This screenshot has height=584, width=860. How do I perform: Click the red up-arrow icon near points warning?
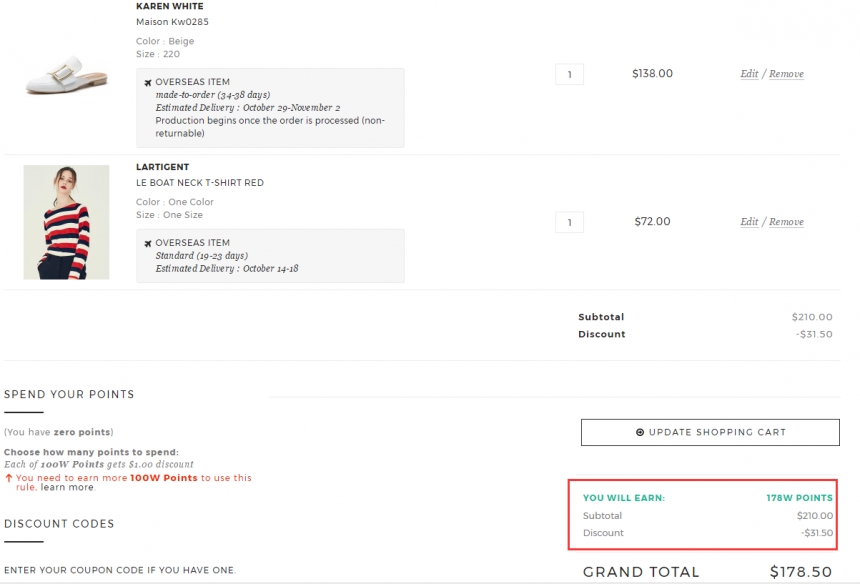pos(9,478)
